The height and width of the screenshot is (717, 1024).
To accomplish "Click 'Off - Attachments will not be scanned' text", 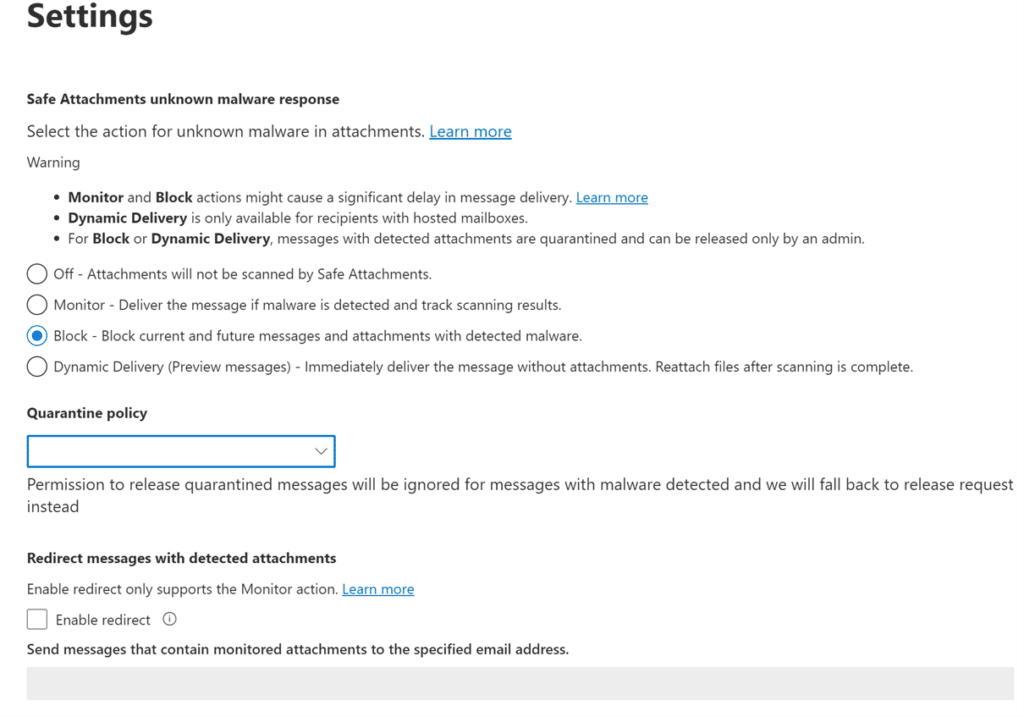I will point(242,274).
